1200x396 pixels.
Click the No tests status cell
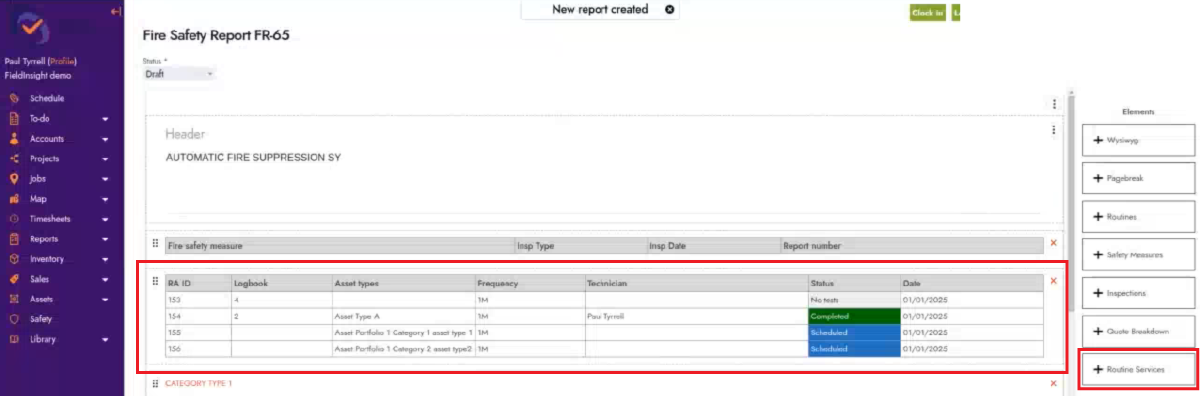(x=854, y=300)
